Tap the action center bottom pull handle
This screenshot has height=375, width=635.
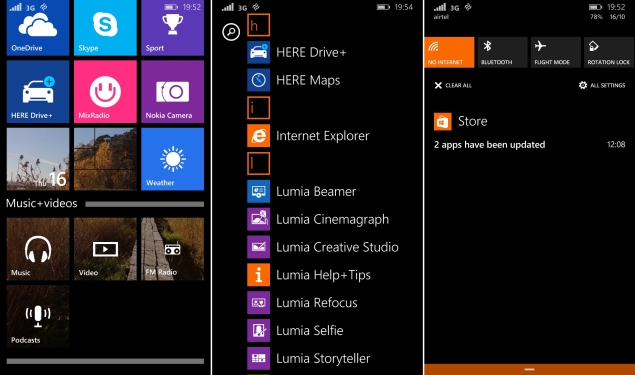coord(529,369)
